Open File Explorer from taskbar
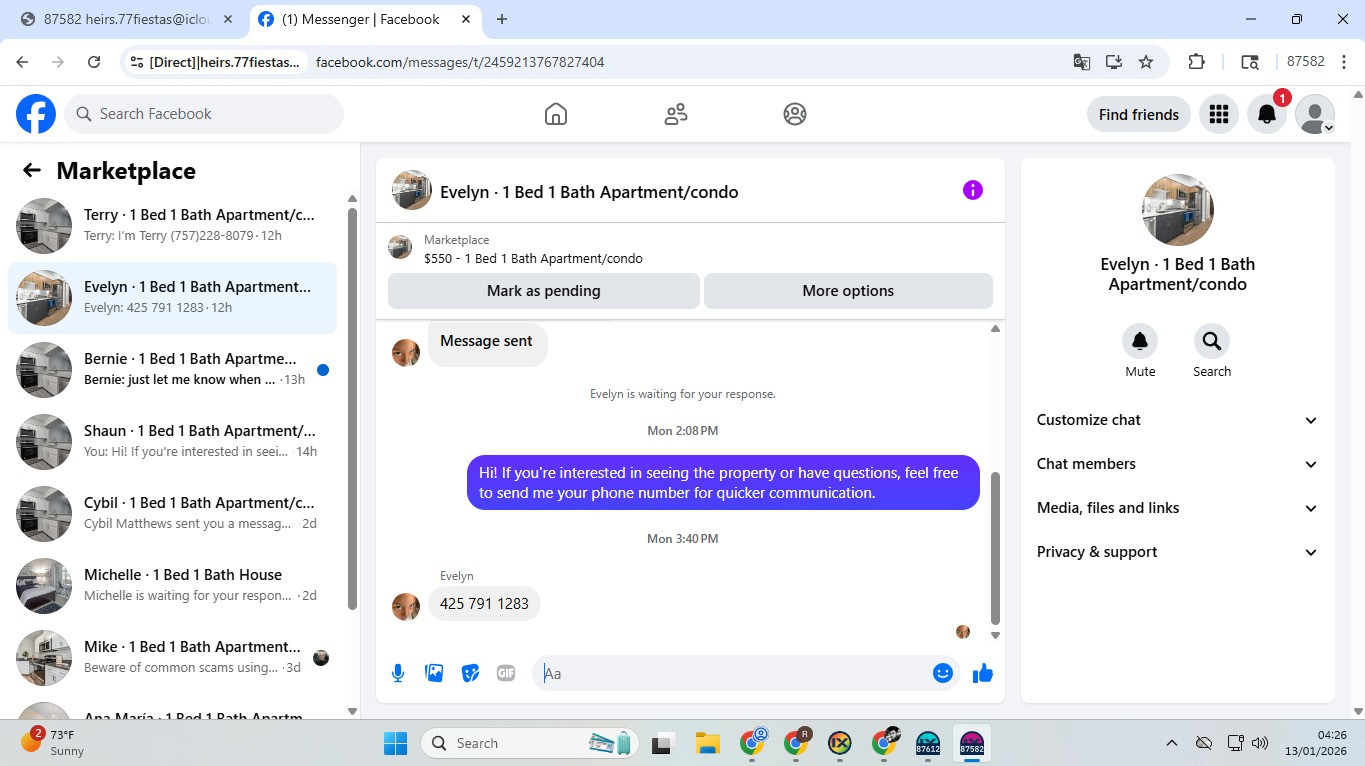This screenshot has height=766, width=1365. coord(708,743)
